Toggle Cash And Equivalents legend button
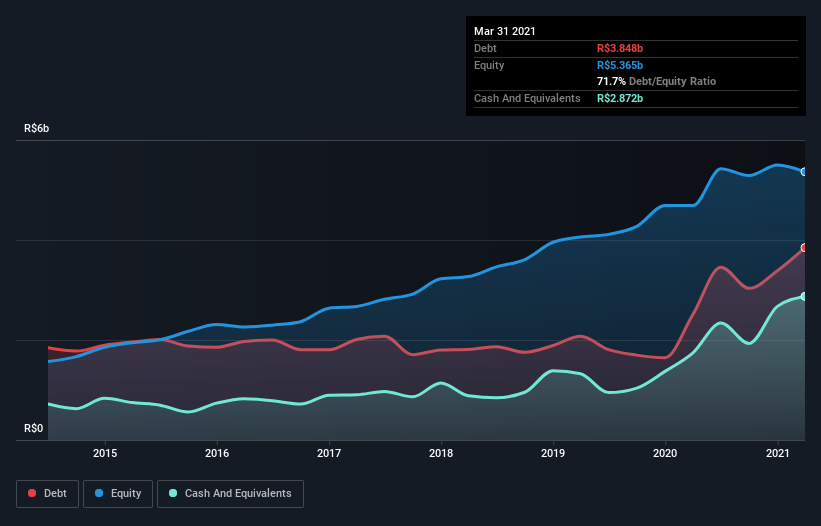This screenshot has width=821, height=526. click(x=230, y=494)
